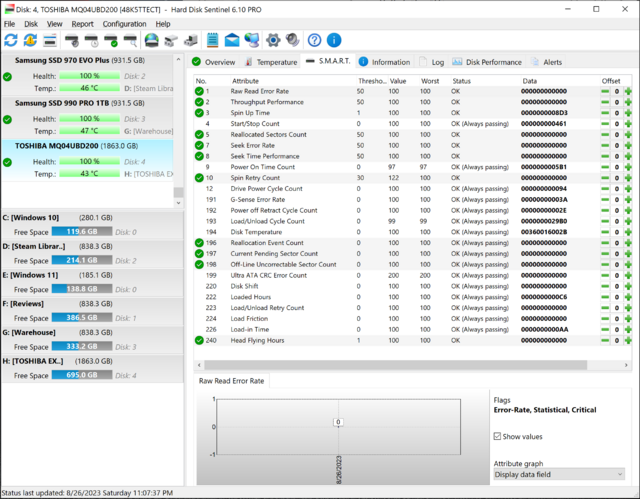Click the notepad report toolbar icon
Screen dimensions: 640x499
coord(213,40)
